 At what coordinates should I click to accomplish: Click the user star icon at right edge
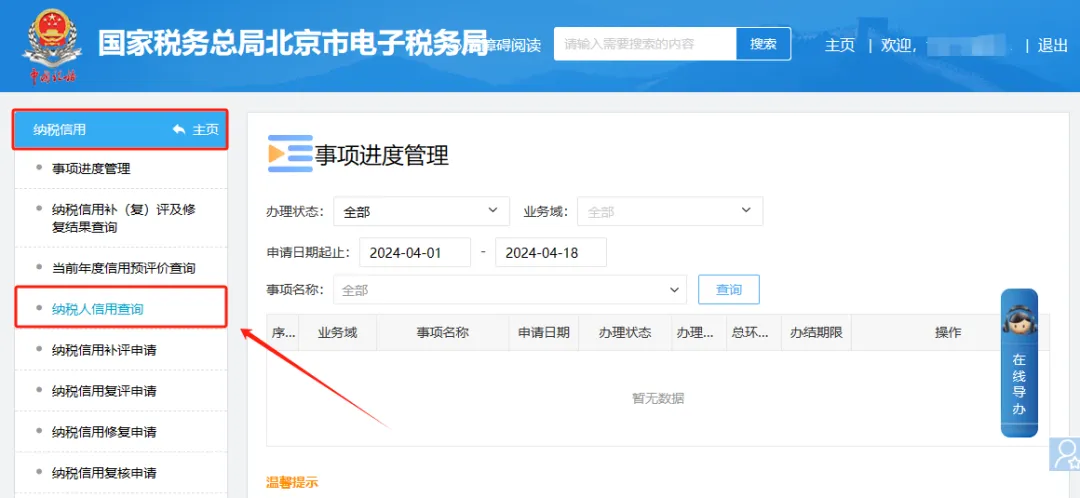click(1066, 454)
